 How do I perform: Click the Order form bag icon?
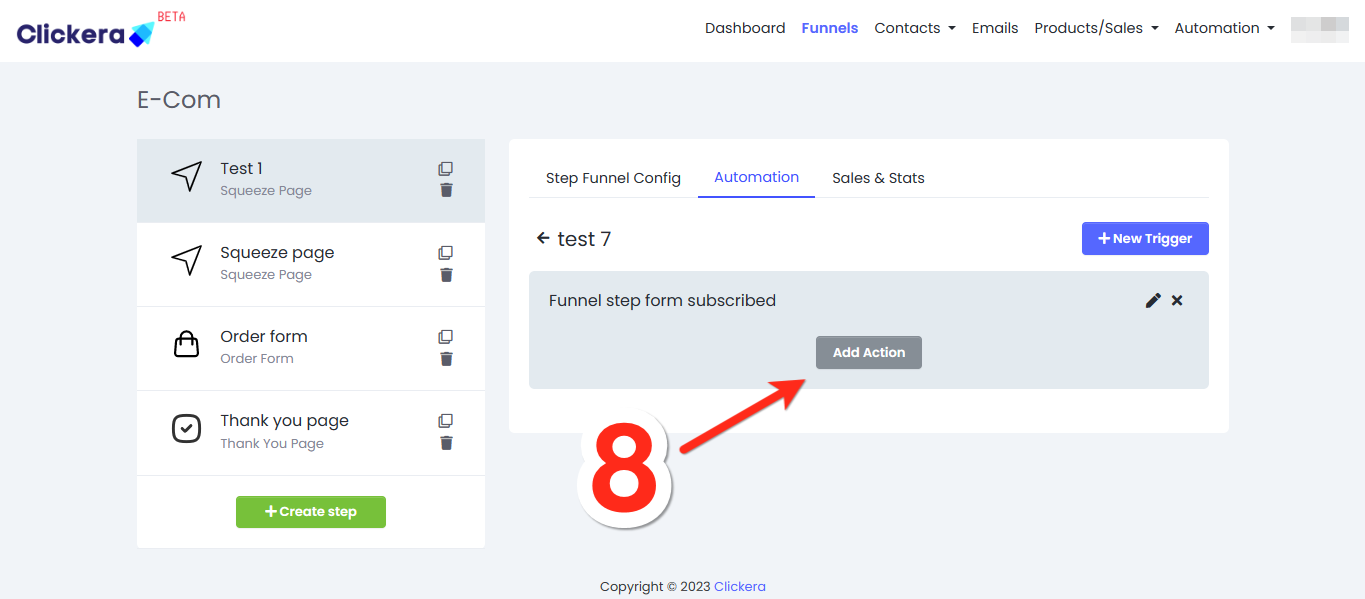coord(186,345)
